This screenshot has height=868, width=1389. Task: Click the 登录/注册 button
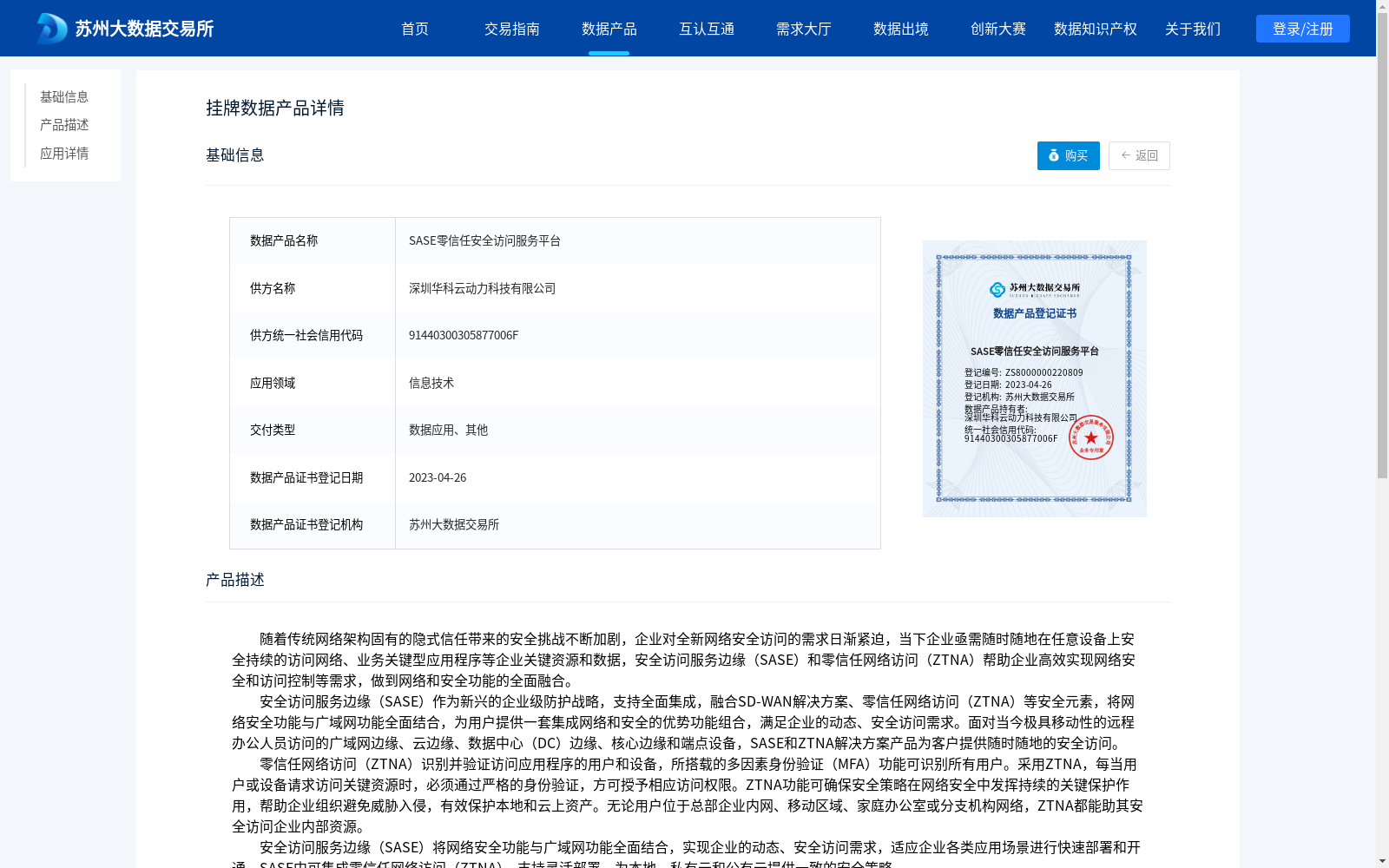pos(1301,28)
